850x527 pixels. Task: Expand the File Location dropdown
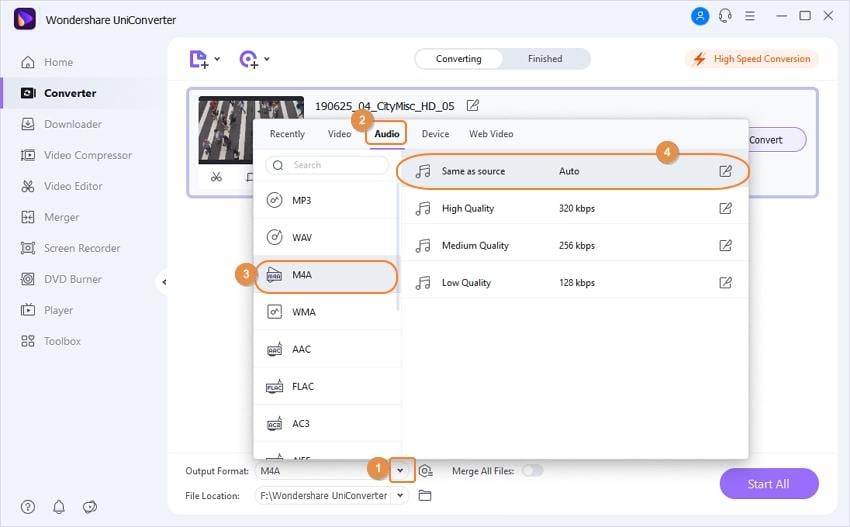click(x=400, y=496)
